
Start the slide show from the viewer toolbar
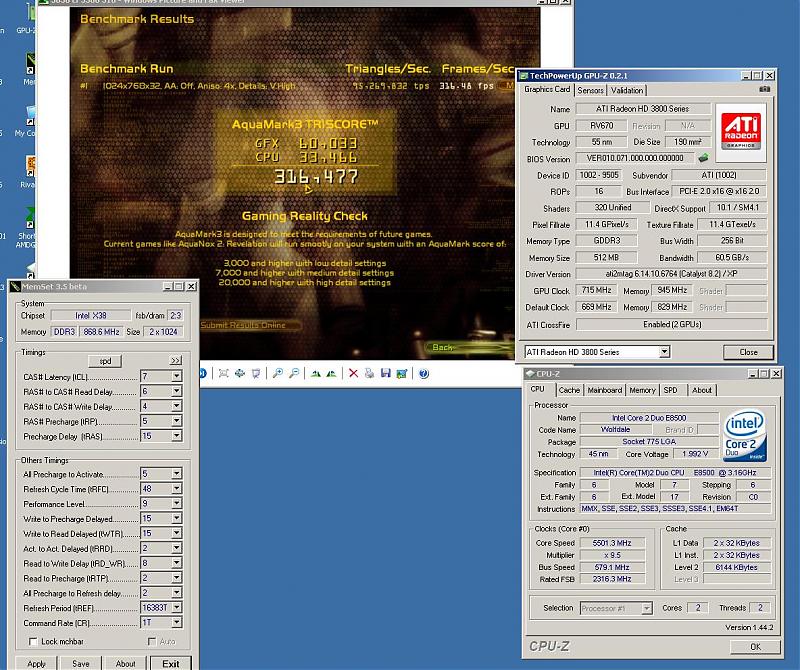256,374
